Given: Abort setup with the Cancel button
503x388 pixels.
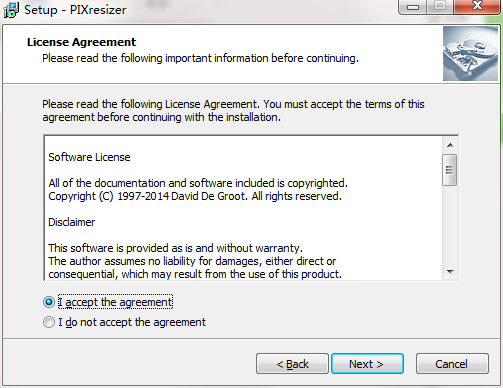Looking at the screenshot, I should 452,364.
